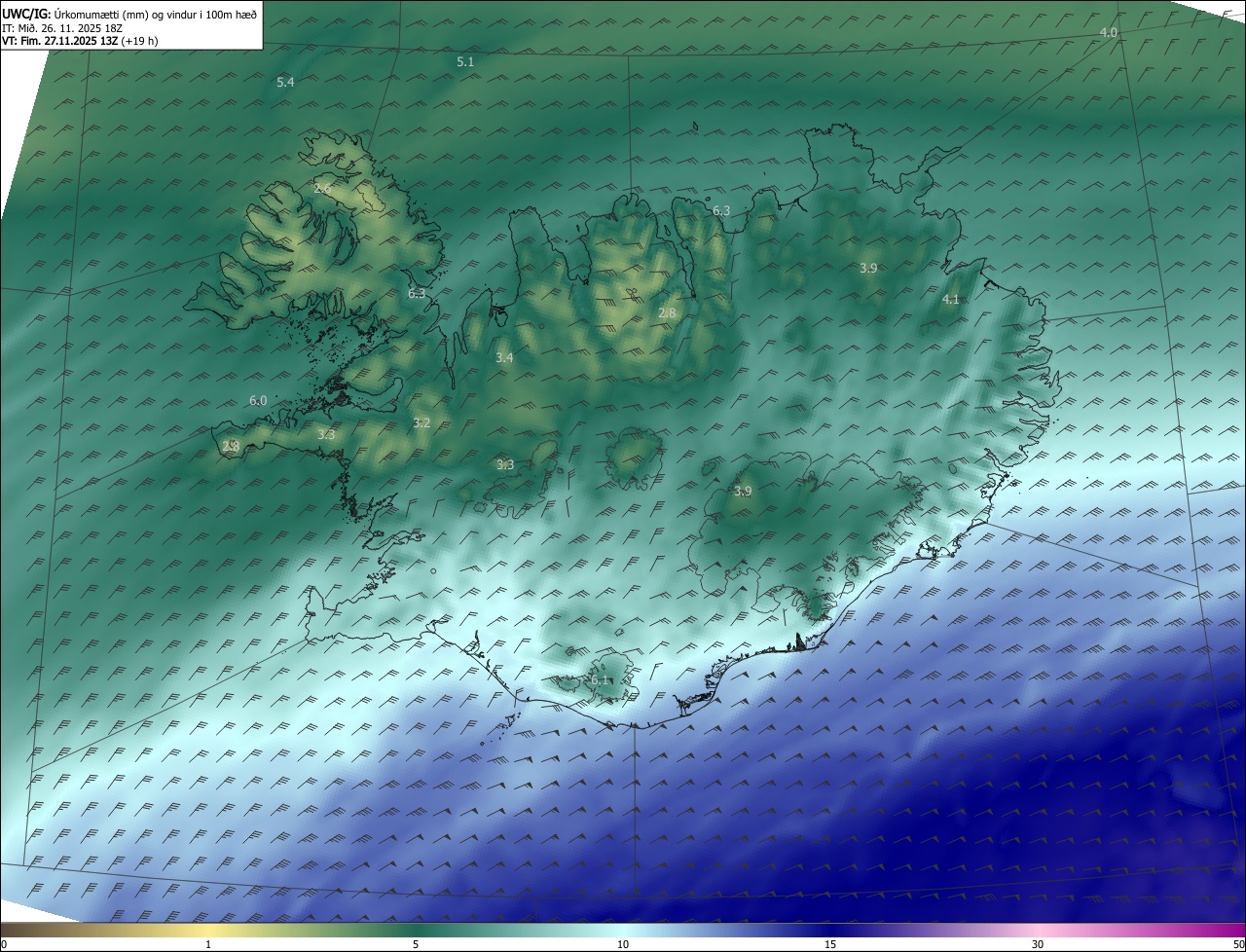
Task: Select the VT valid time line
Action: pos(58,42)
